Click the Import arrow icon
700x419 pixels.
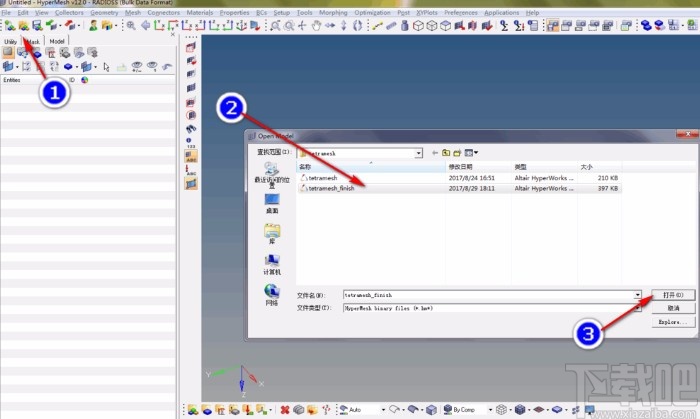click(x=51, y=25)
